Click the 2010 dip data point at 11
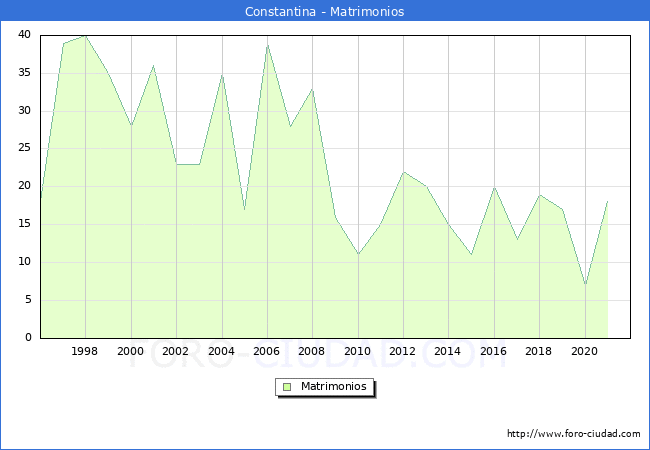 [358, 254]
